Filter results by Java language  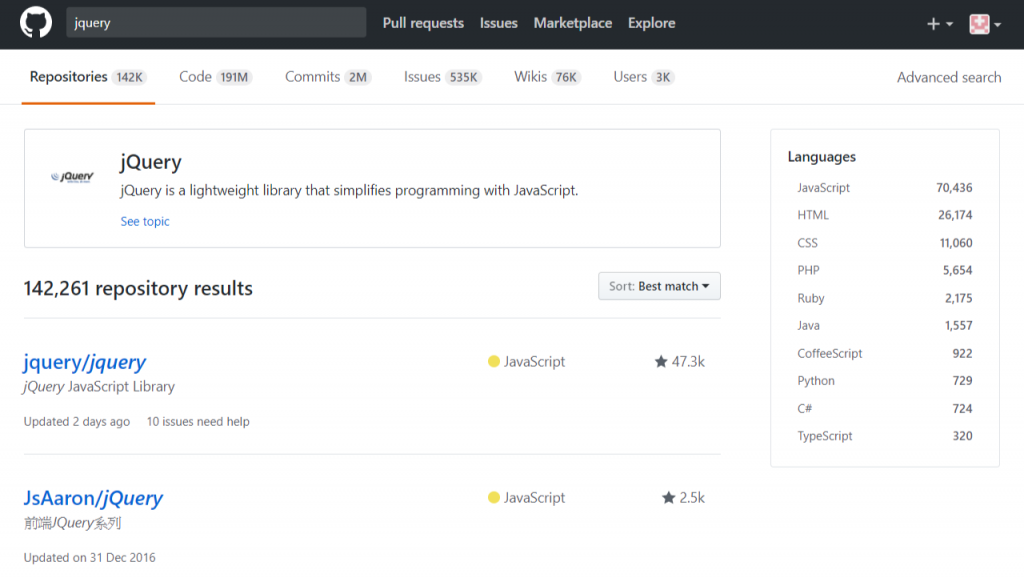884,325
